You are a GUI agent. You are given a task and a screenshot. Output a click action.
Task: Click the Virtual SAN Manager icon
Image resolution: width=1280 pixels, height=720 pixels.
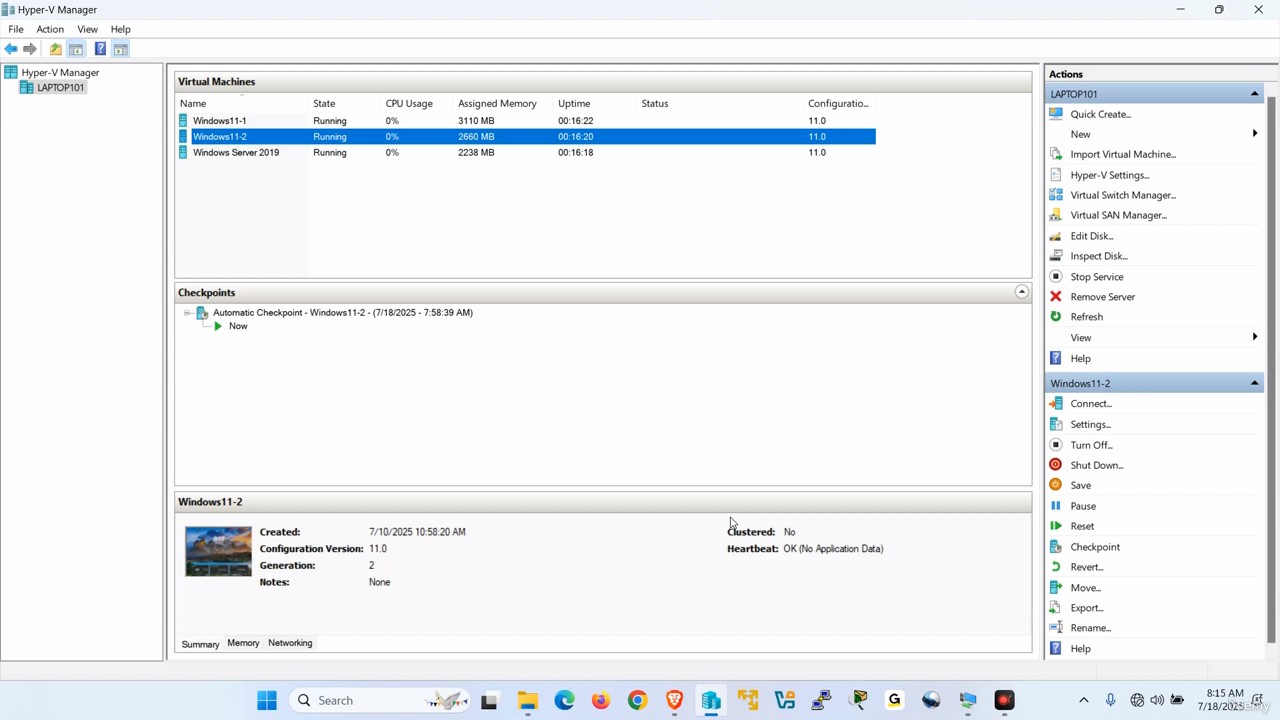click(x=1055, y=215)
